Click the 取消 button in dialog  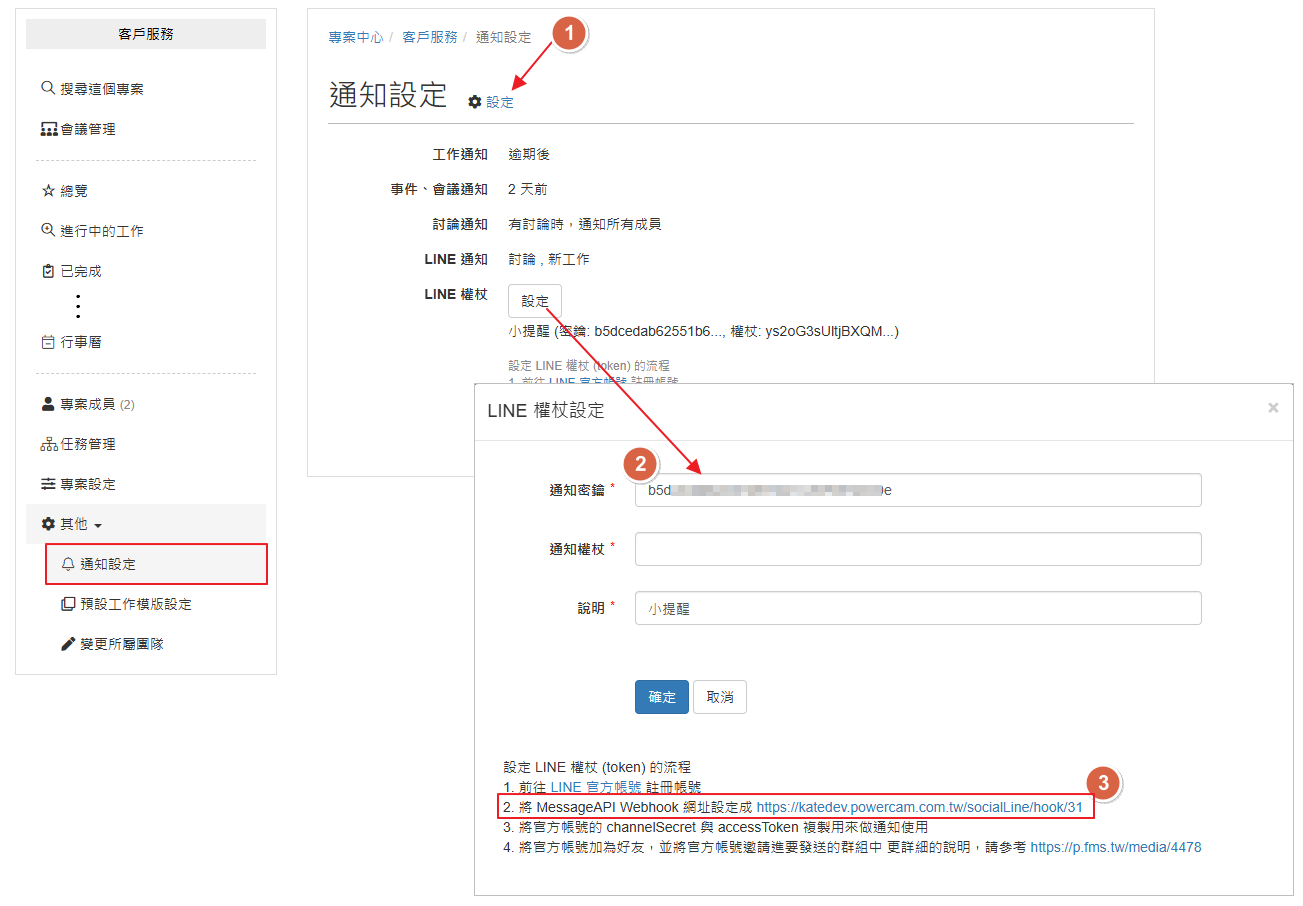(x=720, y=697)
